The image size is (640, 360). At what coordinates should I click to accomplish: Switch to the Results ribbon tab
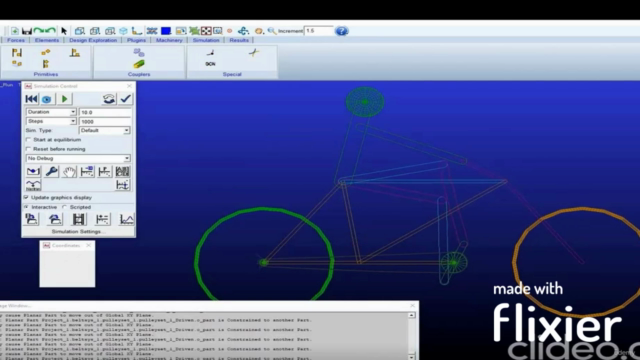pyautogui.click(x=239, y=40)
